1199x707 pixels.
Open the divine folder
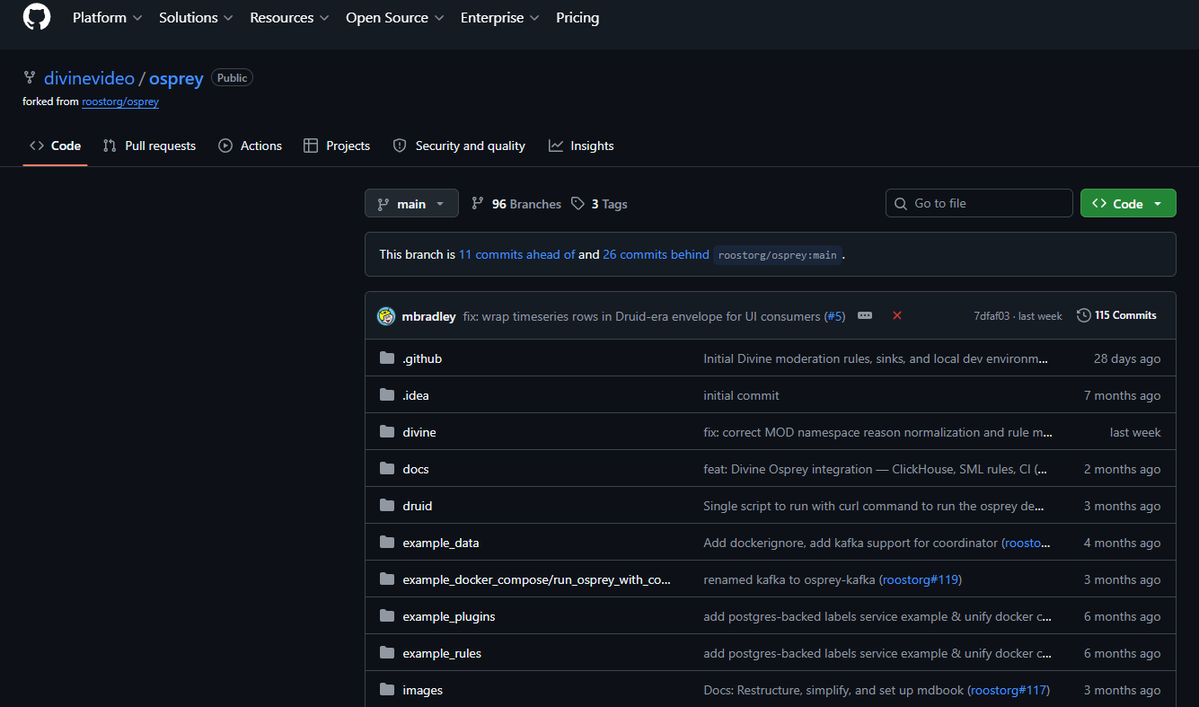coord(419,432)
